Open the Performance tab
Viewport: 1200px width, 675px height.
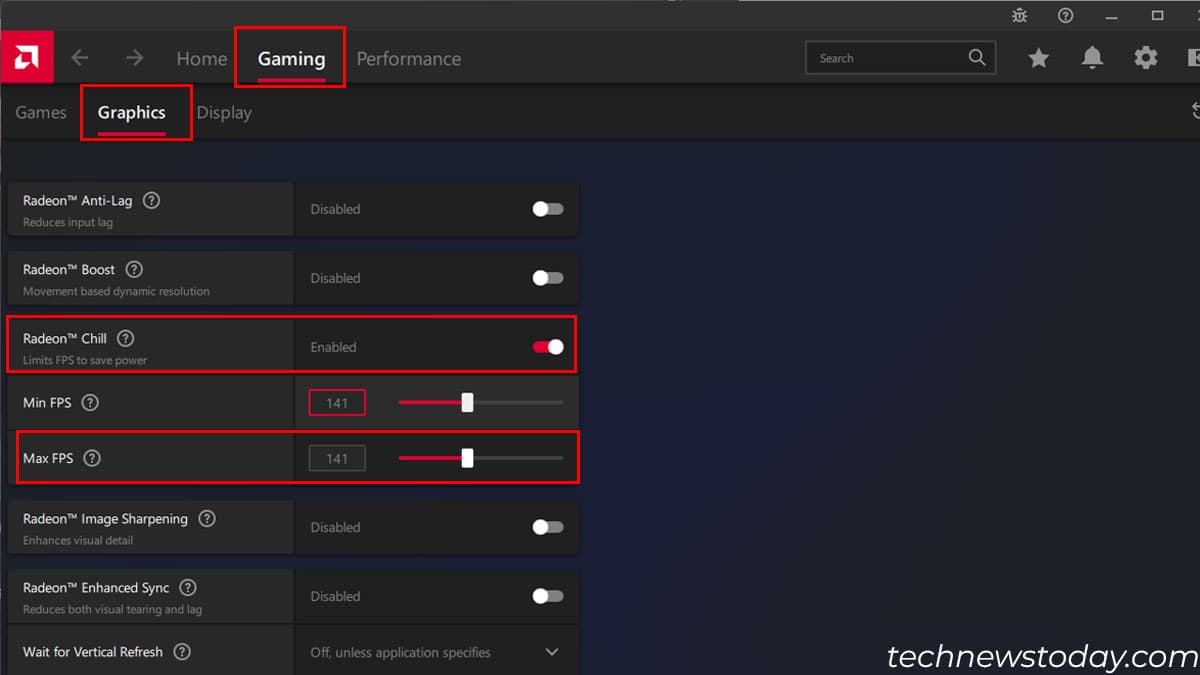(409, 59)
